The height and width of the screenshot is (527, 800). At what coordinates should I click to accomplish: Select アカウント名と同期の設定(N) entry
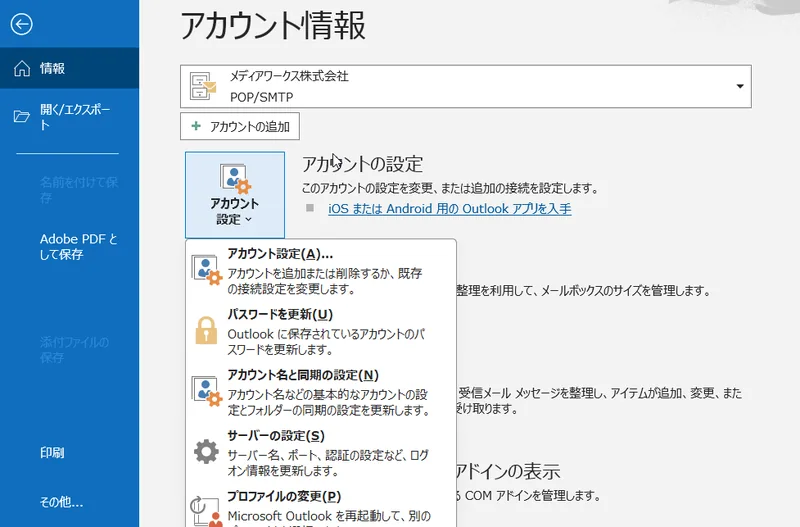tap(321, 392)
